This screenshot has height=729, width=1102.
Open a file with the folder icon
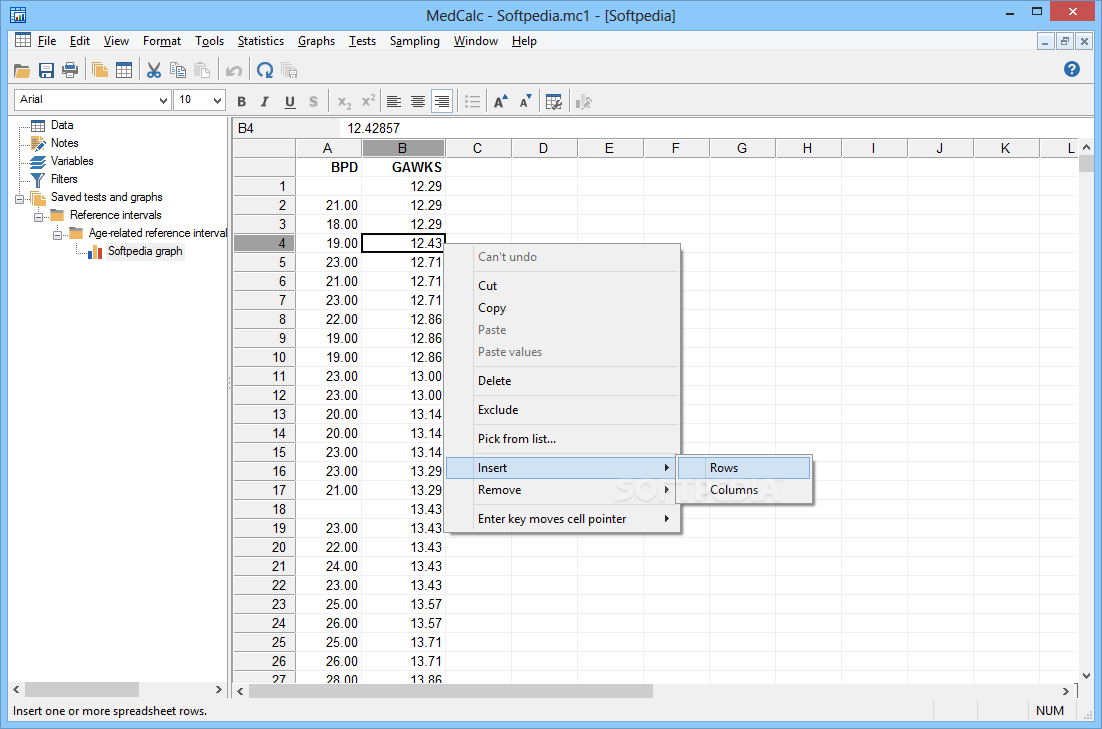[x=22, y=70]
